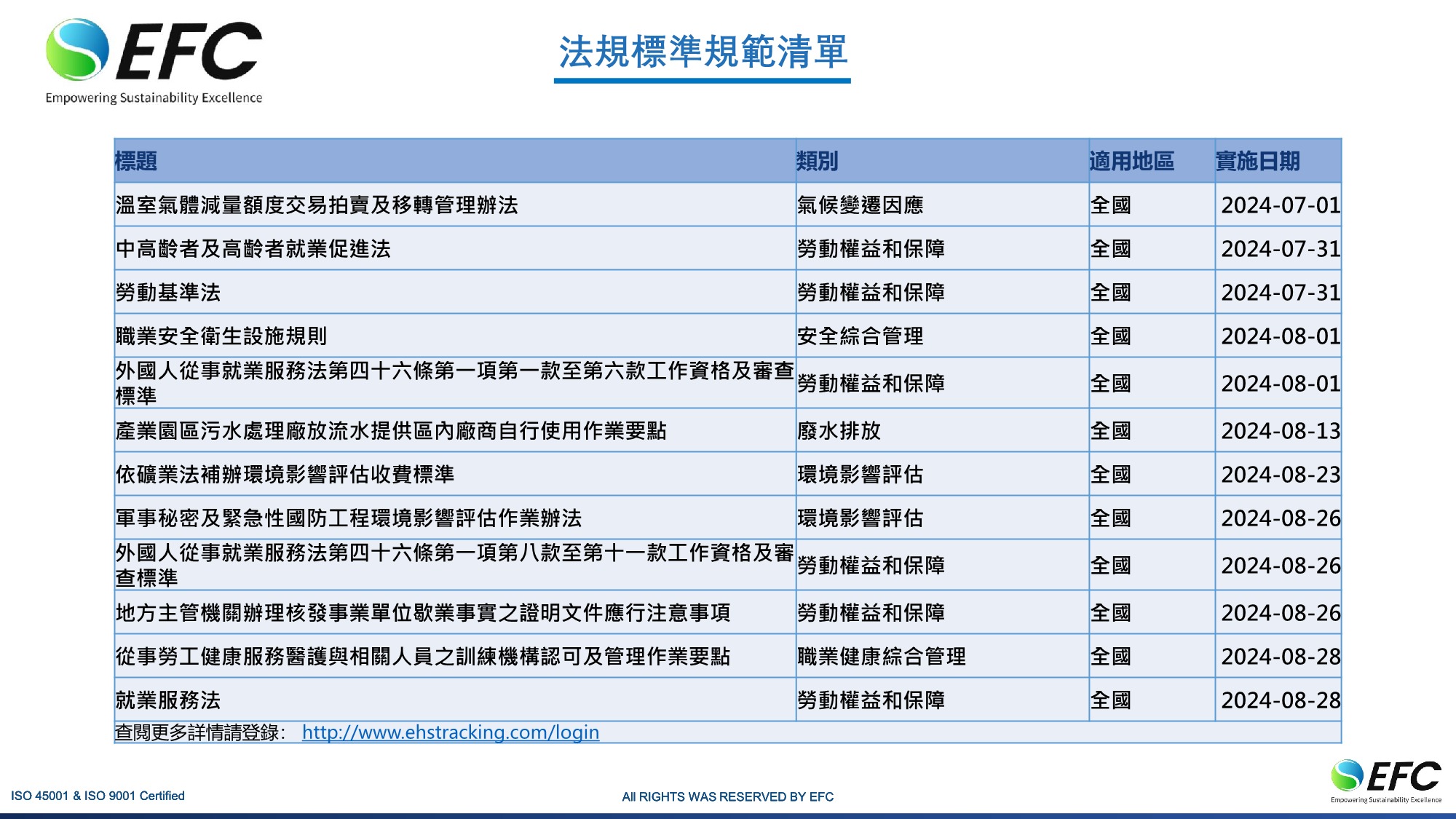Select row 依礦業法補辦環境影響評估收費標準
Screen dimensions: 1456x819
728,474
